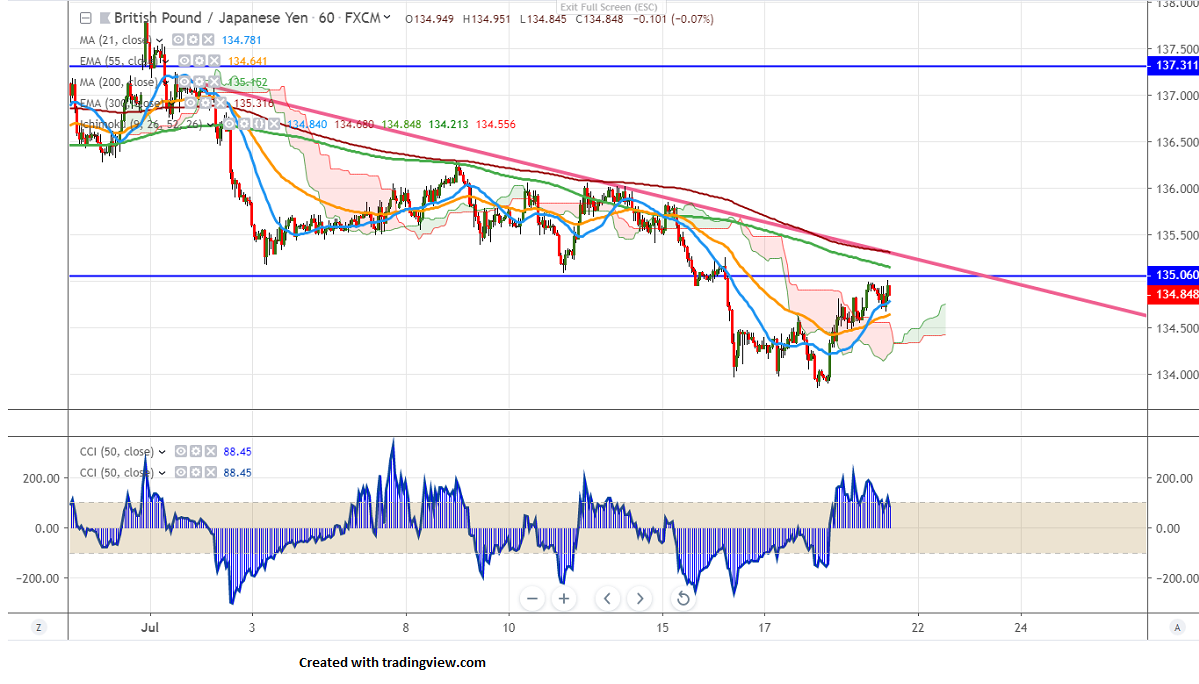1199x684 pixels.
Task: Click the MA 21 value 134.781
Action: point(242,41)
